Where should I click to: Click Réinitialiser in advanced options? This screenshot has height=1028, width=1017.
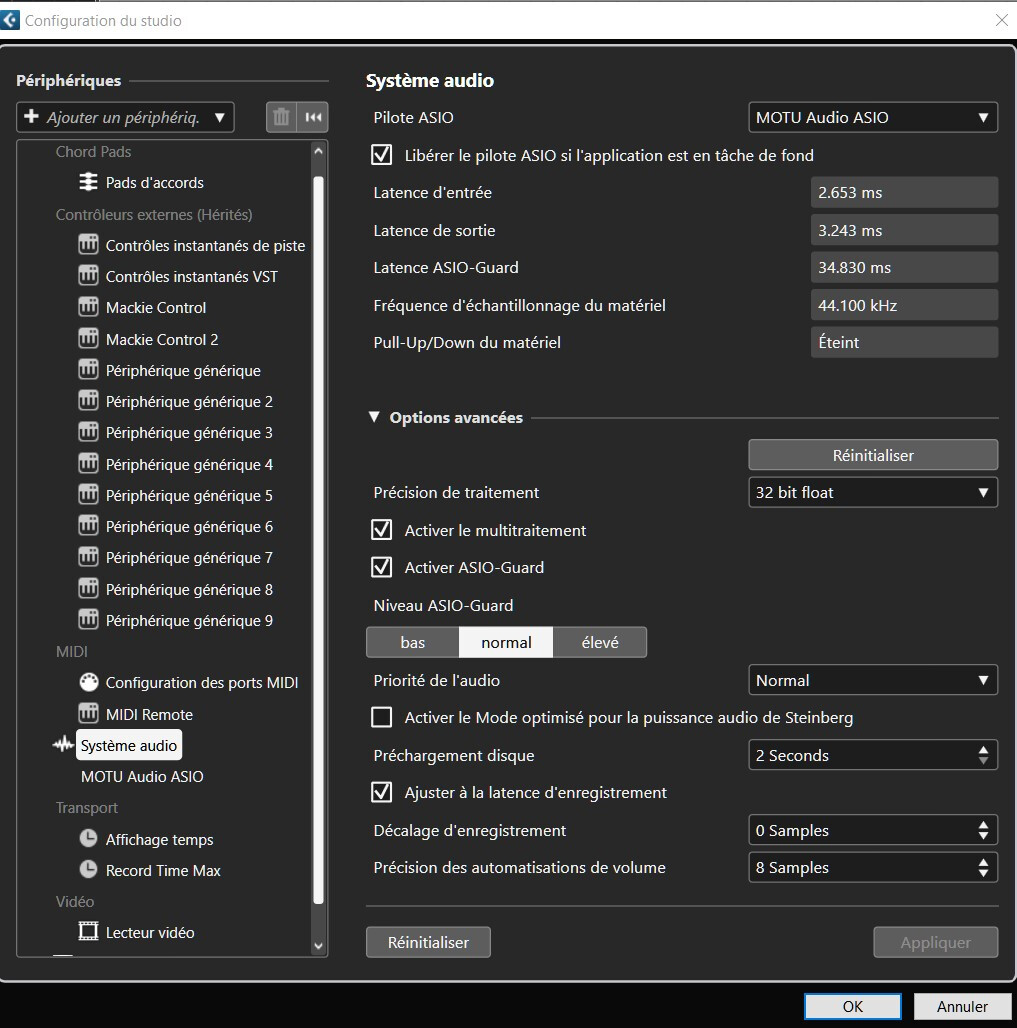pyautogui.click(x=873, y=455)
